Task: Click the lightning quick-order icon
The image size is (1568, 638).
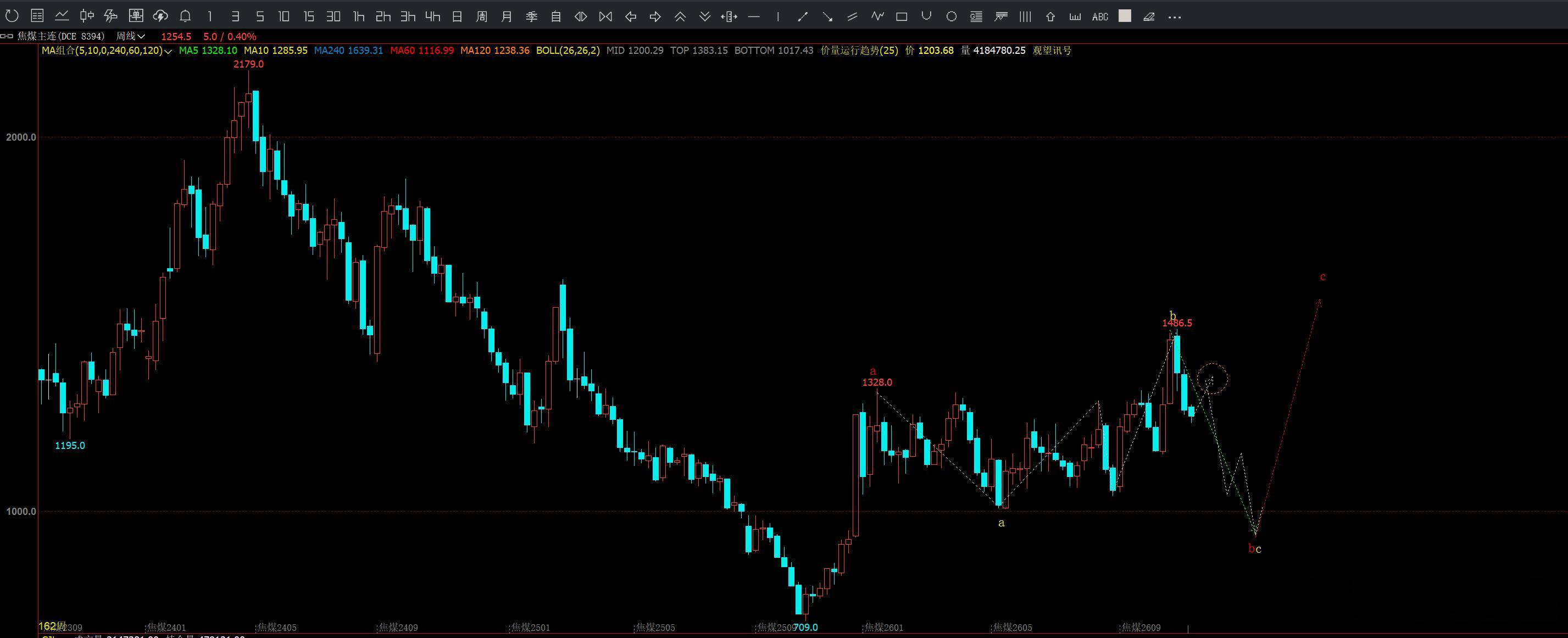Action: [111, 16]
